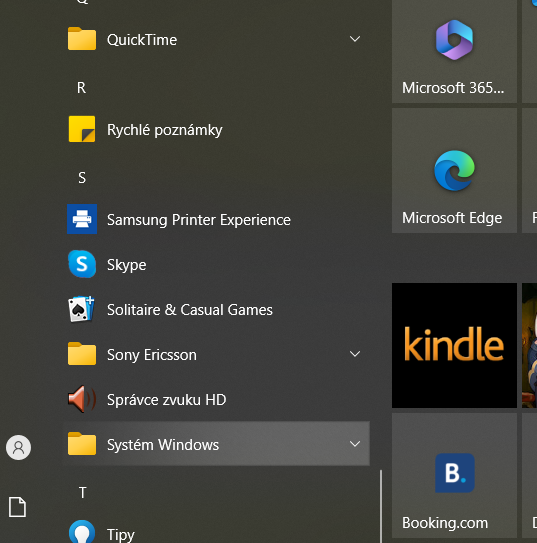Screen dimensions: 537x543
Task: Click the 'Tipy' app name
Action: (x=120, y=535)
